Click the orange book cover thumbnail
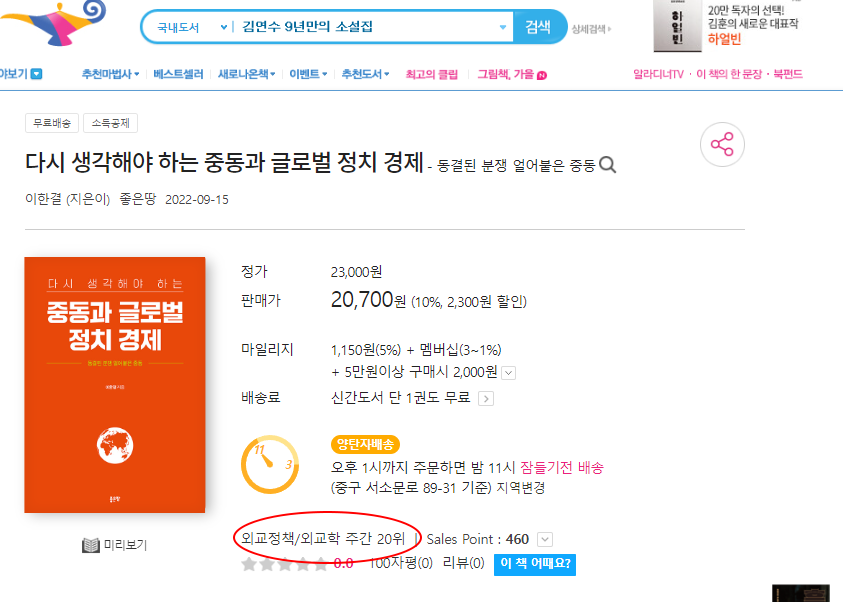The height and width of the screenshot is (602, 843). [115, 385]
